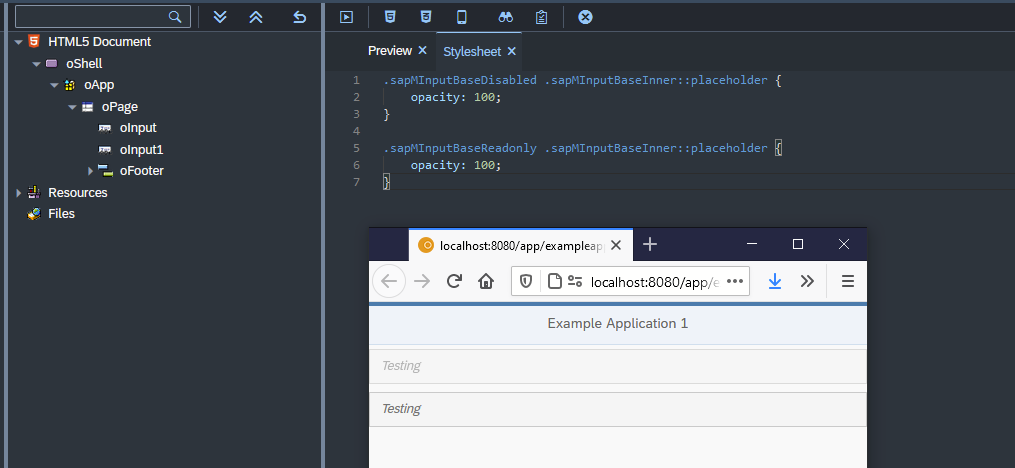Image resolution: width=1015 pixels, height=468 pixels.
Task: Collapse the oPage tree node
Action: [72, 107]
